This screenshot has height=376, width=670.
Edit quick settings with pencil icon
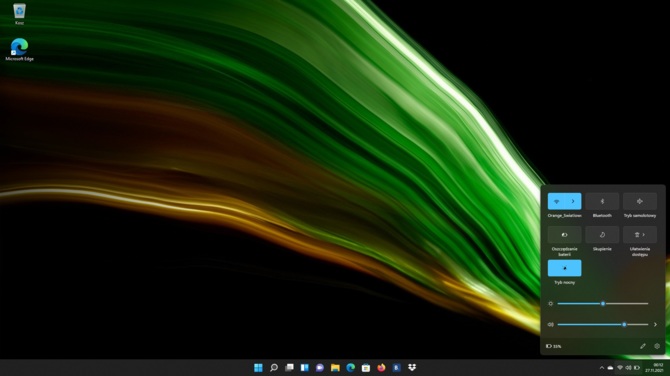[x=643, y=346]
